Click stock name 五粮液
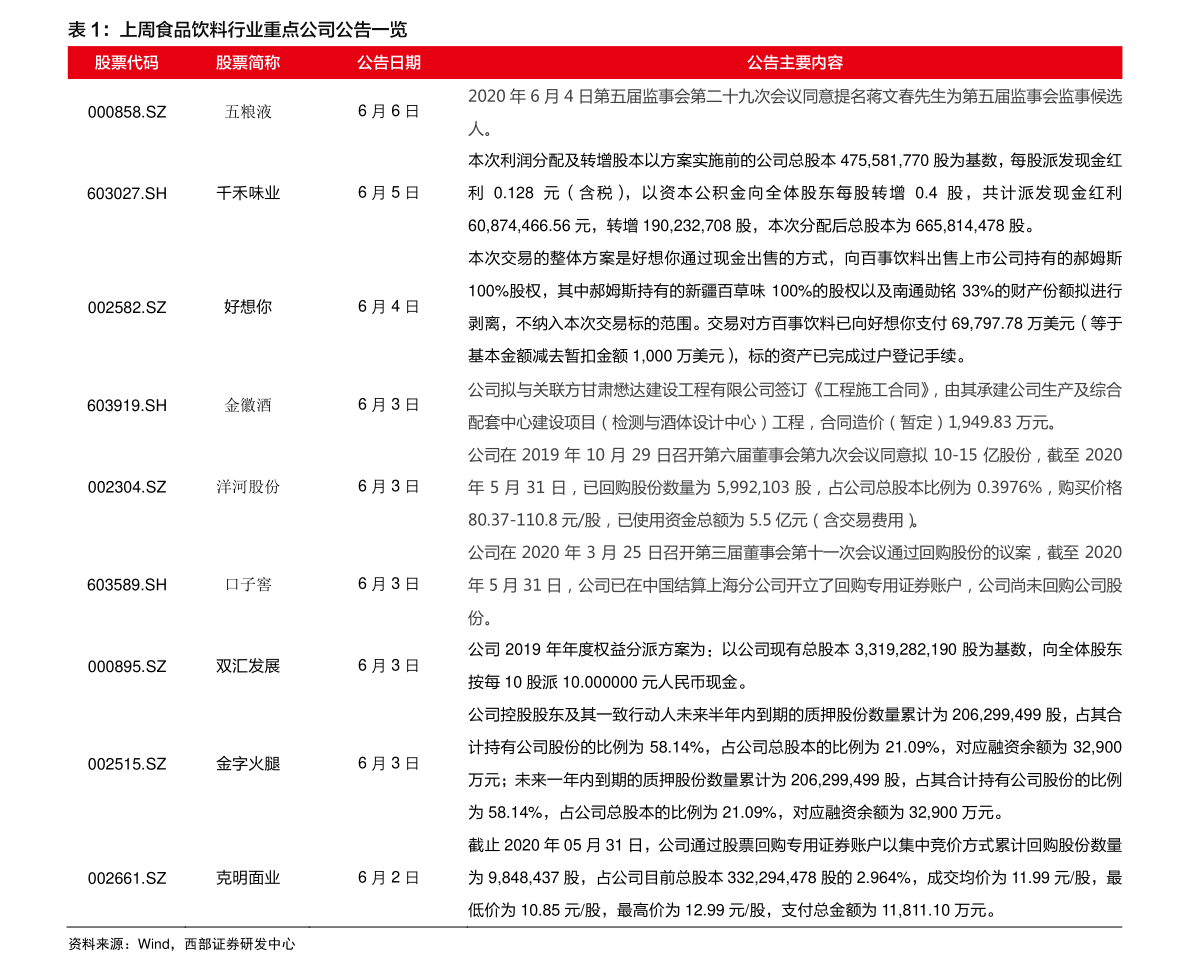The width and height of the screenshot is (1191, 972). click(x=248, y=112)
